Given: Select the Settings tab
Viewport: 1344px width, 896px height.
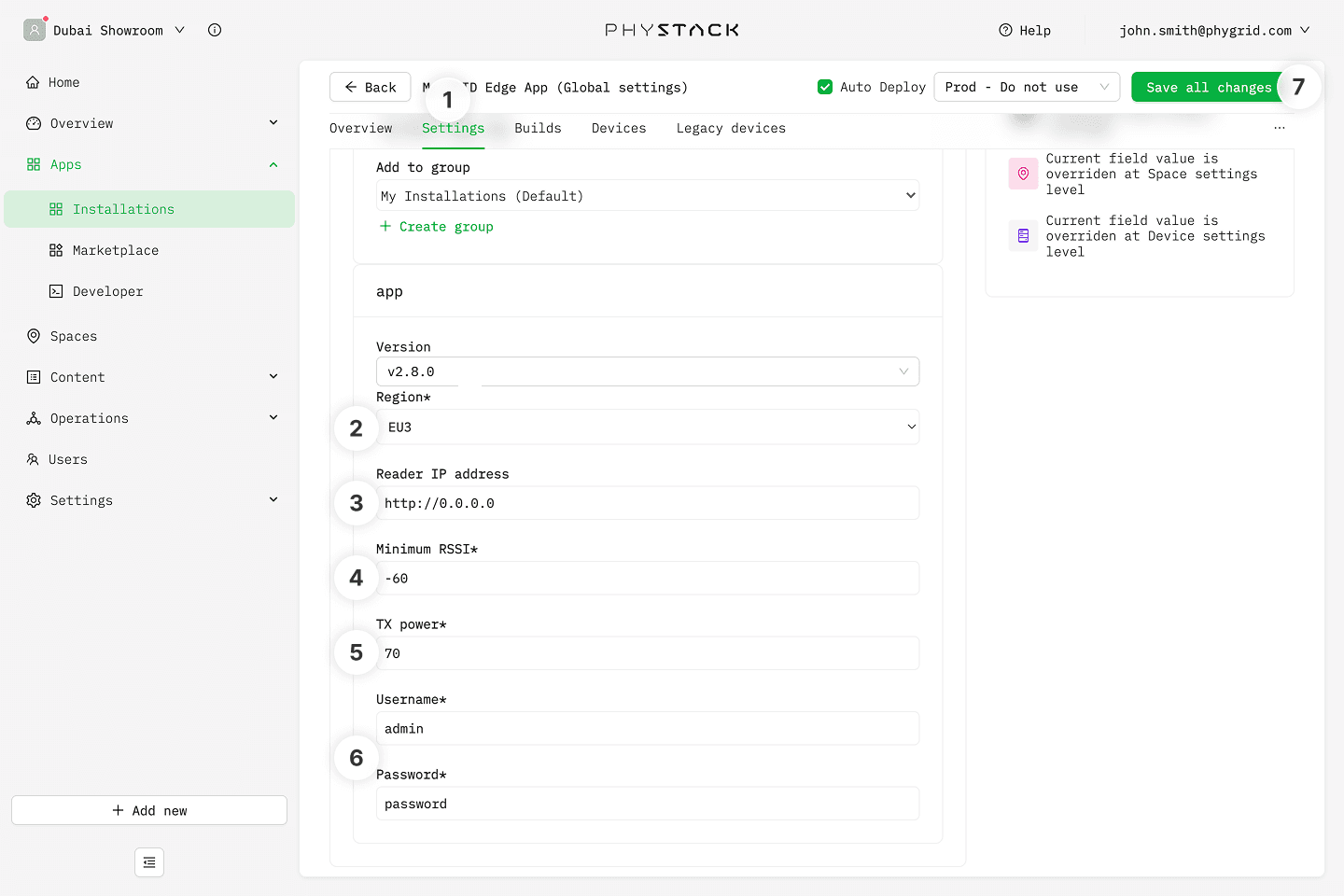Looking at the screenshot, I should pos(453,128).
